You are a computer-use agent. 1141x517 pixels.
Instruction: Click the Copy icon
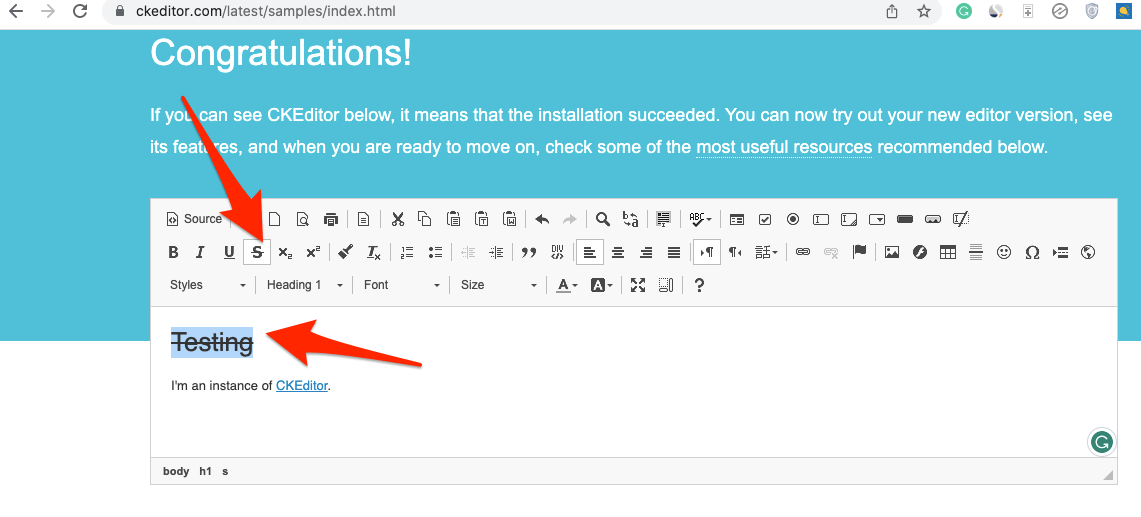tap(425, 218)
